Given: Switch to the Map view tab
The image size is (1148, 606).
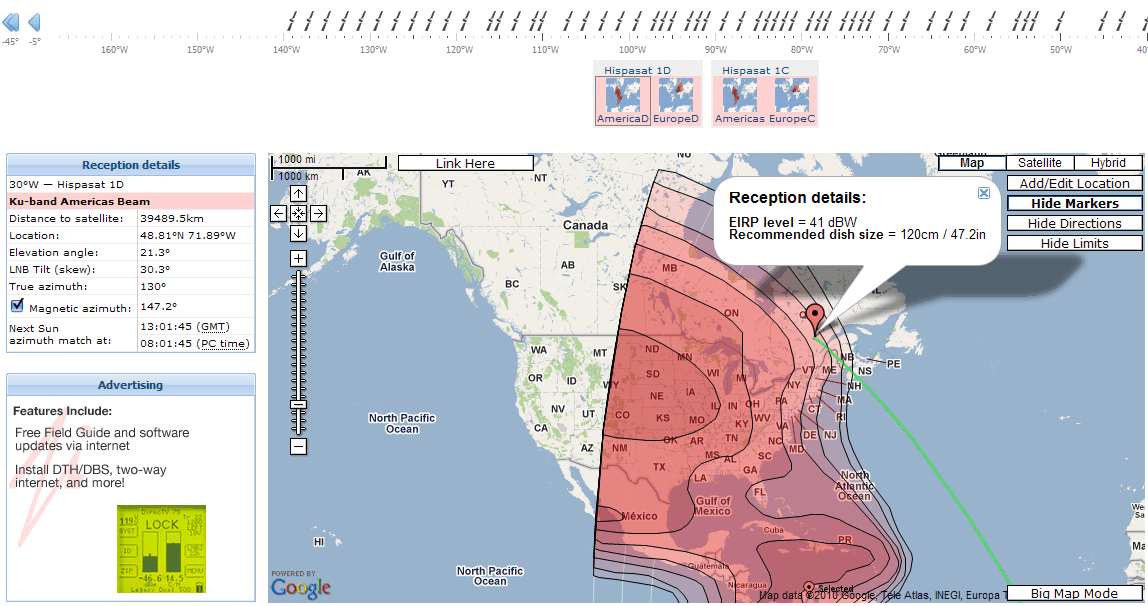Looking at the screenshot, I should [972, 163].
